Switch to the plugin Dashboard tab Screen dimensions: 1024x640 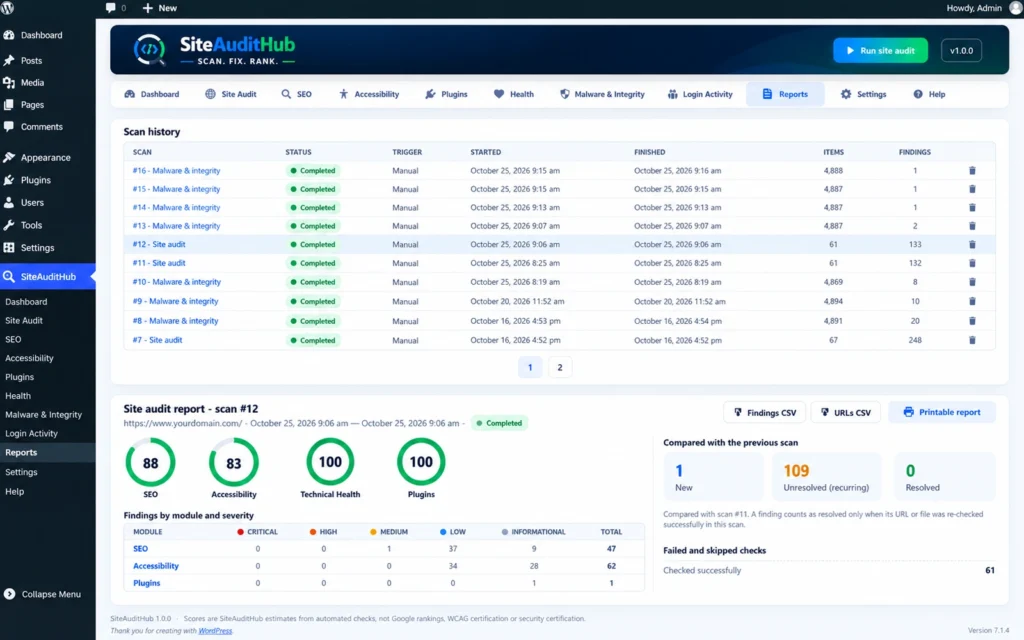152,94
